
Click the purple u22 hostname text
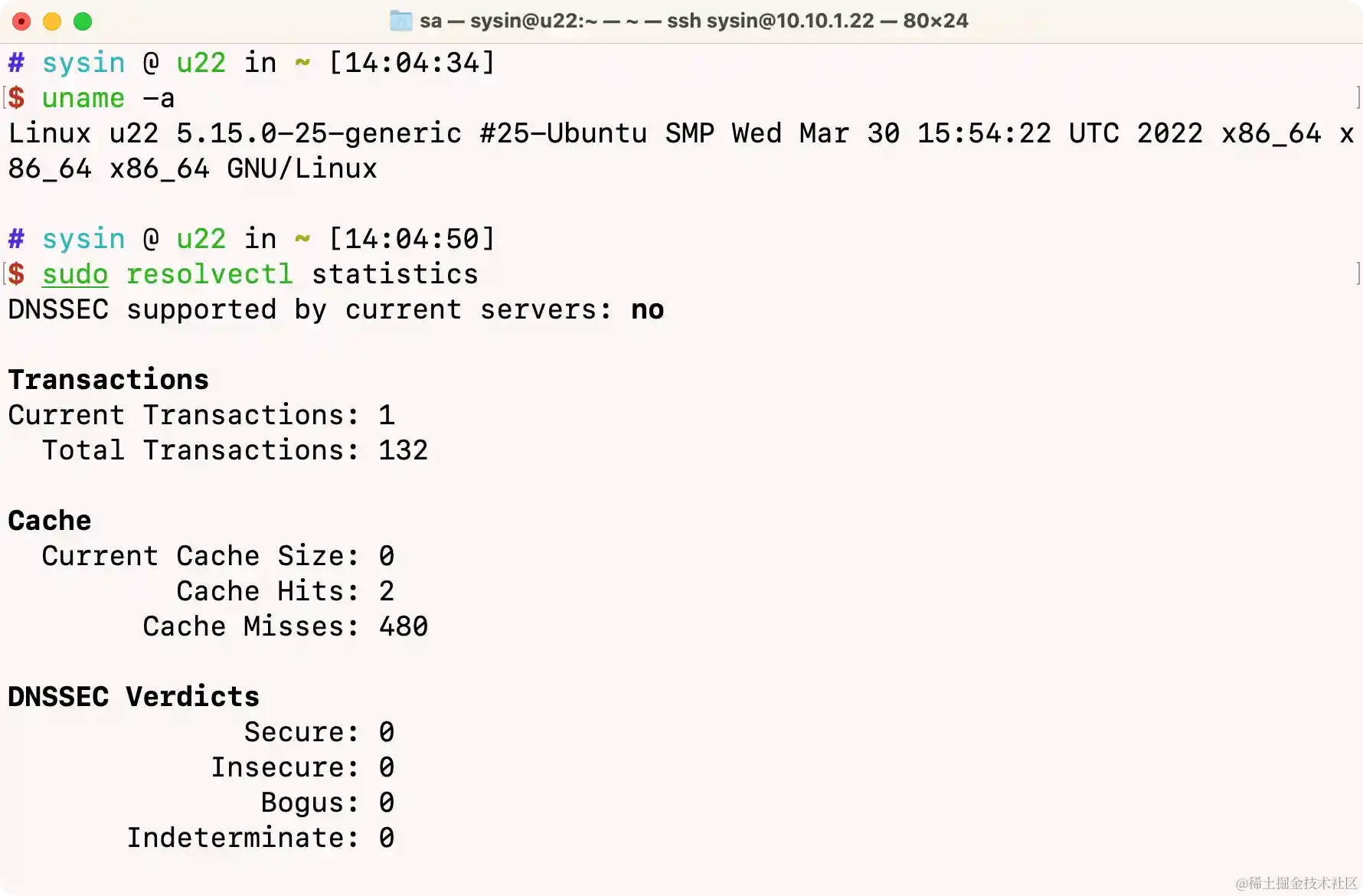(x=201, y=63)
